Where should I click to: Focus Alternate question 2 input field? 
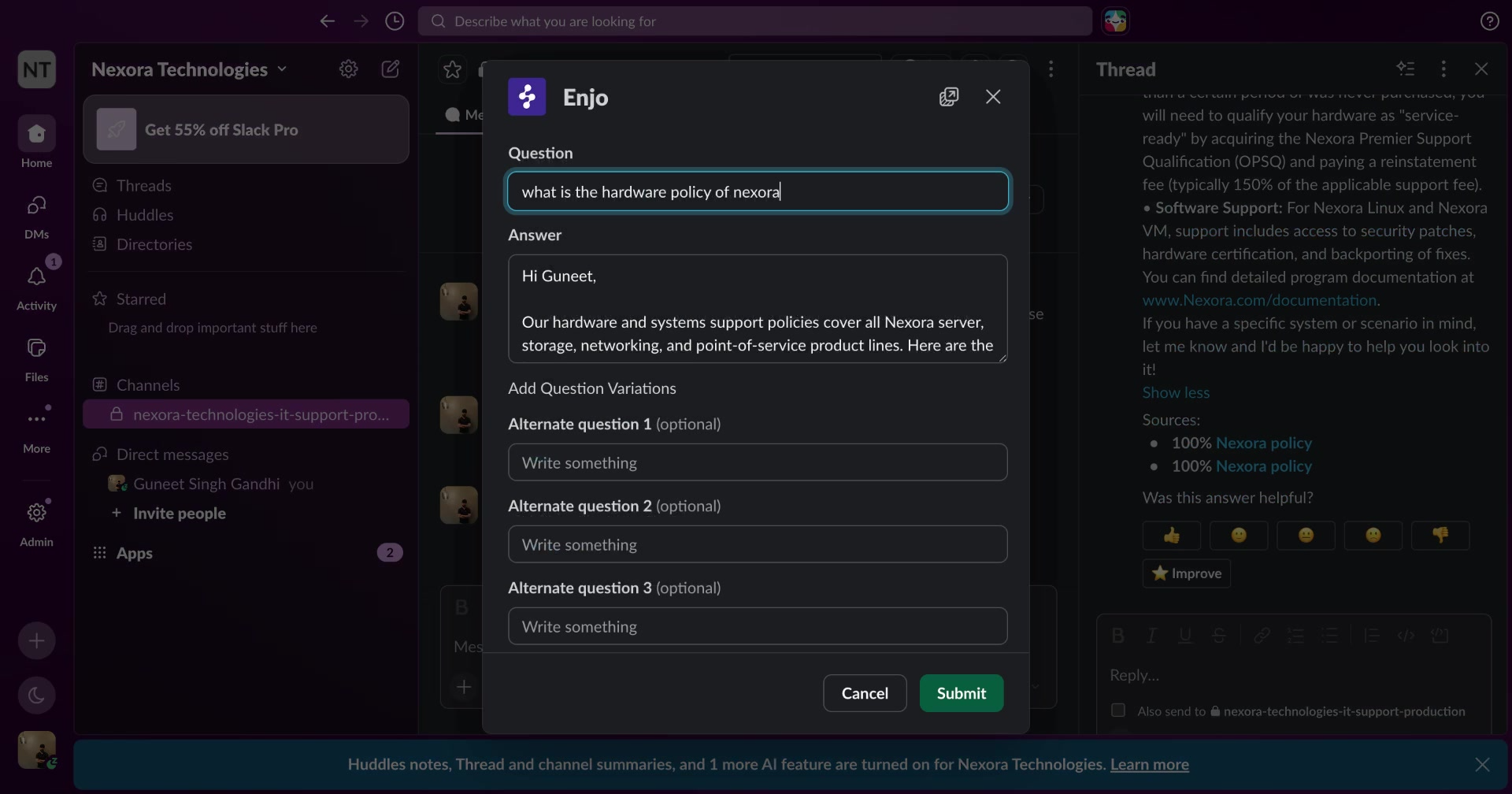click(x=758, y=544)
